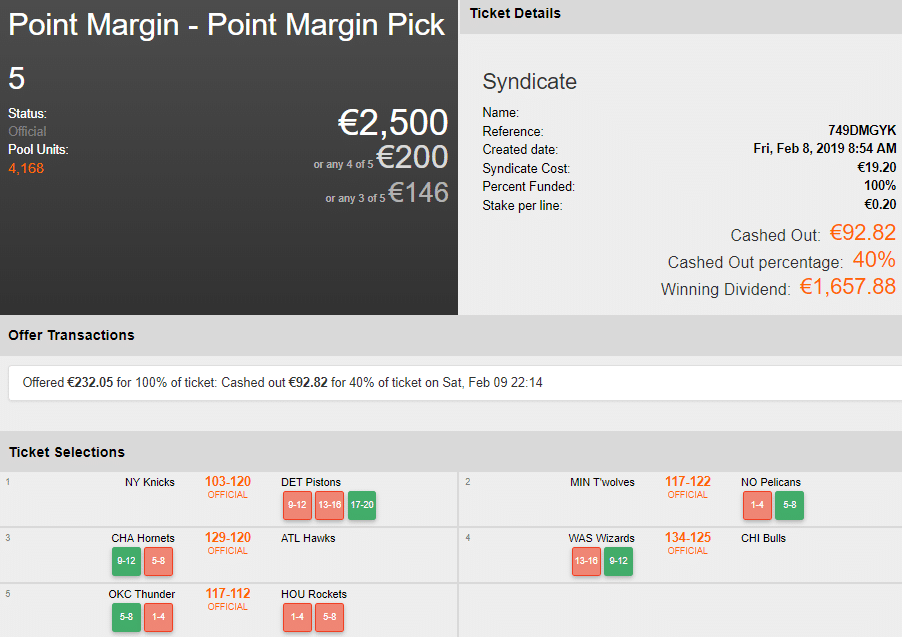Click the 1-4 chip under HOU Rockets
Viewport: 902px width, 637px height.
click(x=297, y=618)
